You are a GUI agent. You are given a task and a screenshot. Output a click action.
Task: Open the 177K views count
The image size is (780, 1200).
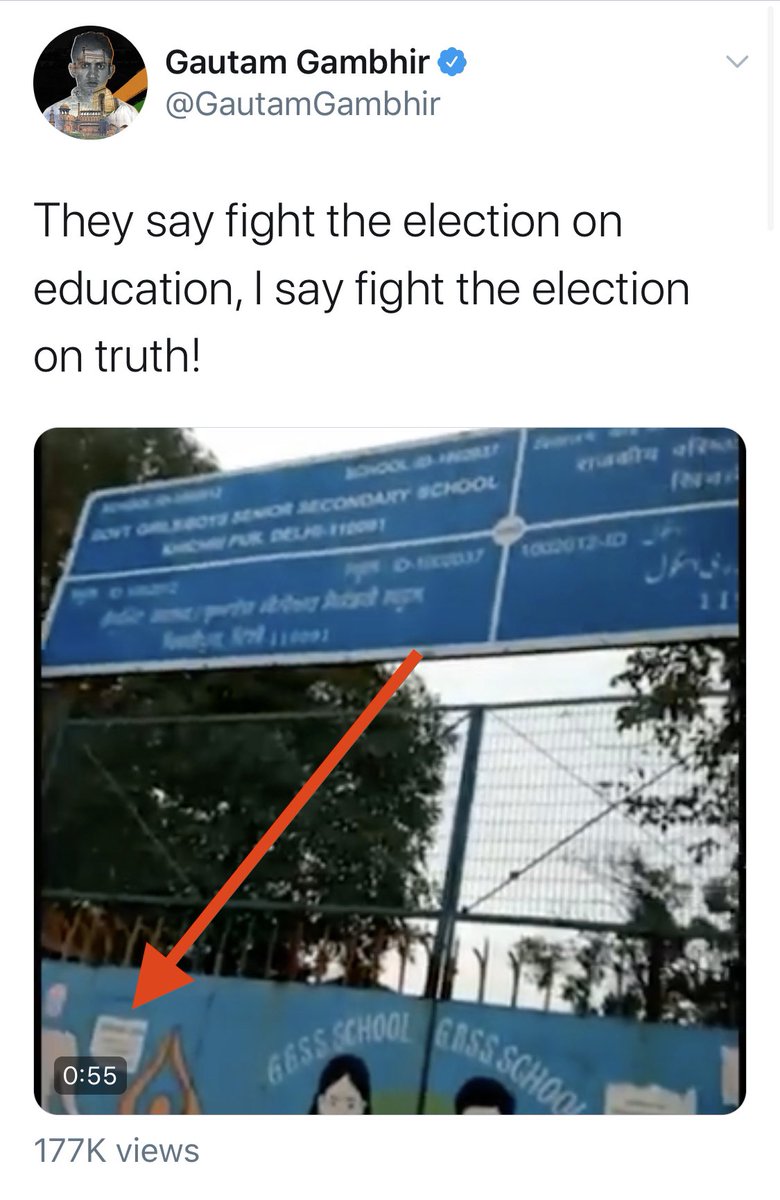117,1150
